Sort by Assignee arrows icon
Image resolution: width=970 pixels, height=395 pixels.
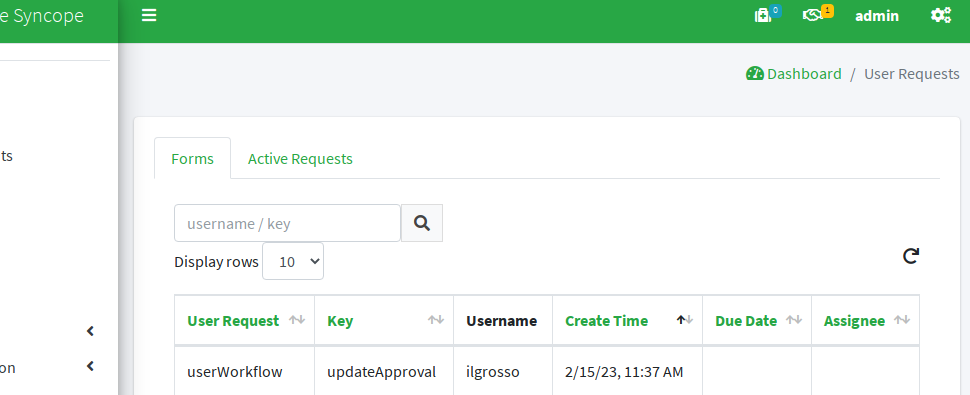click(902, 320)
